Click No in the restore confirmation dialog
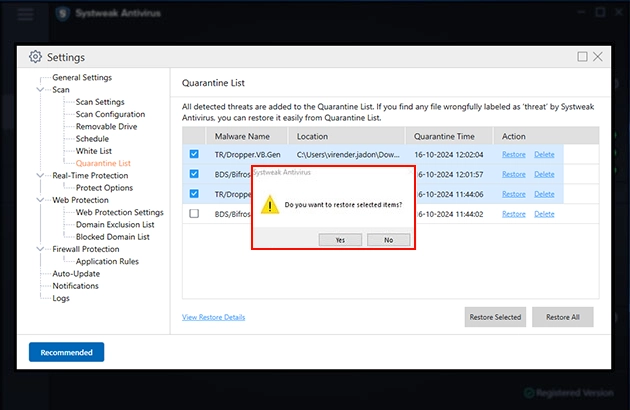This screenshot has height=410, width=630. pos(388,240)
